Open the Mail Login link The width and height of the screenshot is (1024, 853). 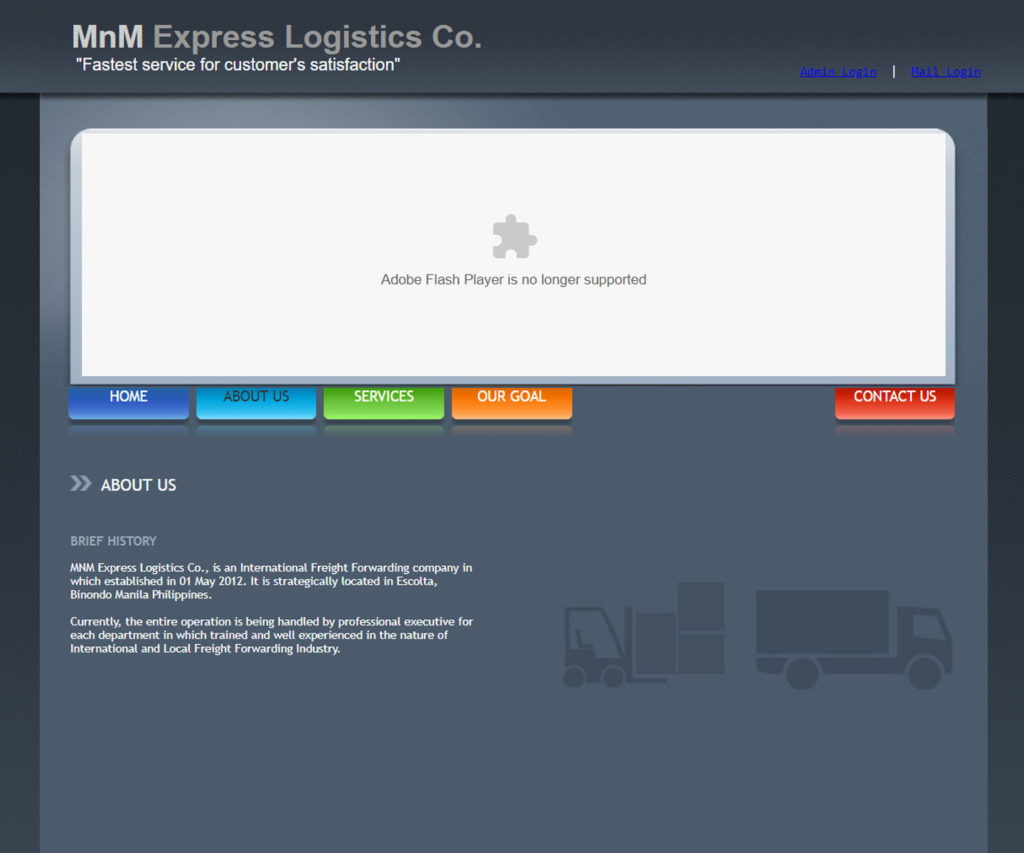click(x=946, y=72)
